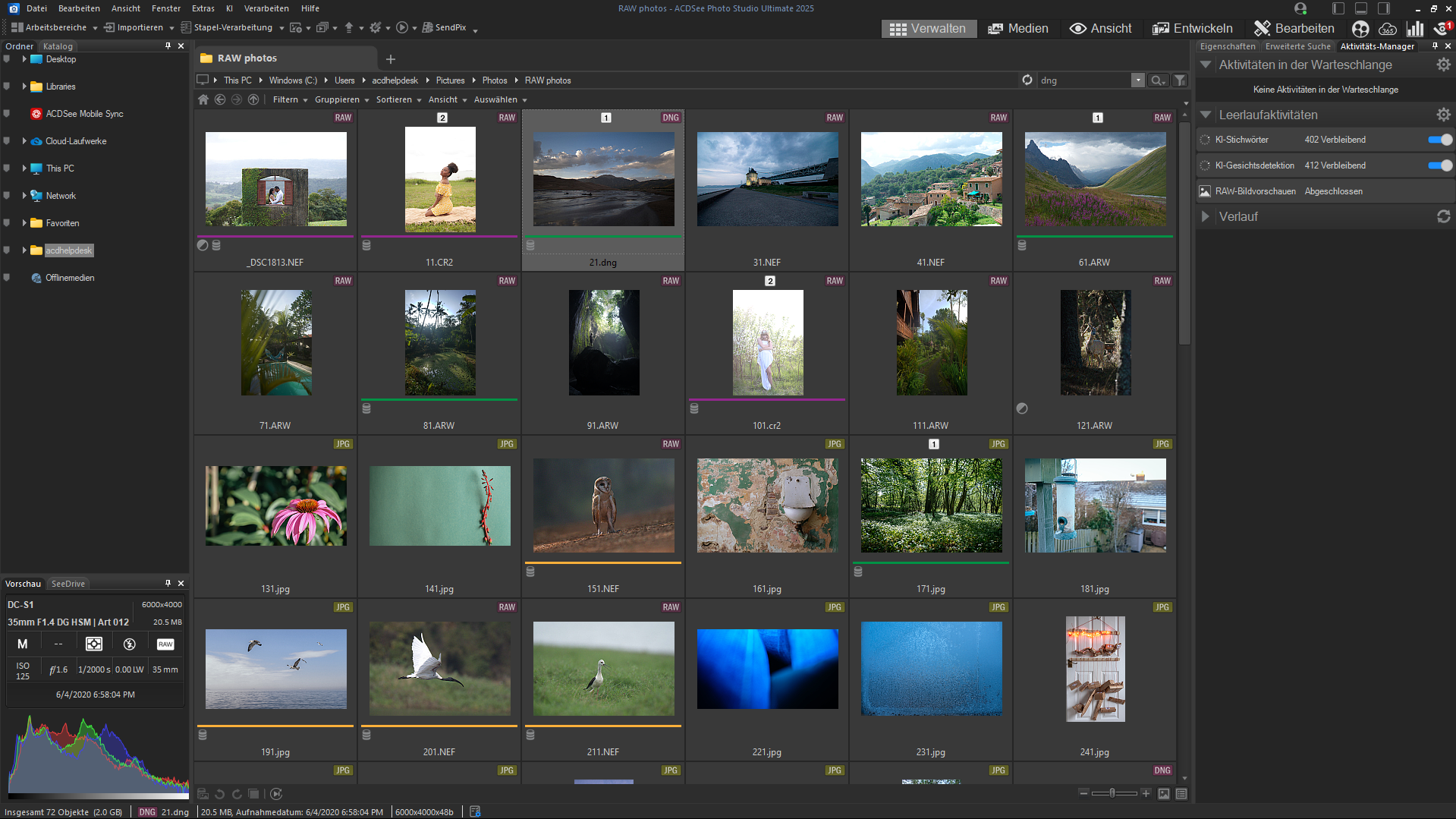
Task: Toggle the pin marker beside the Desktop folder
Action: tap(7, 59)
